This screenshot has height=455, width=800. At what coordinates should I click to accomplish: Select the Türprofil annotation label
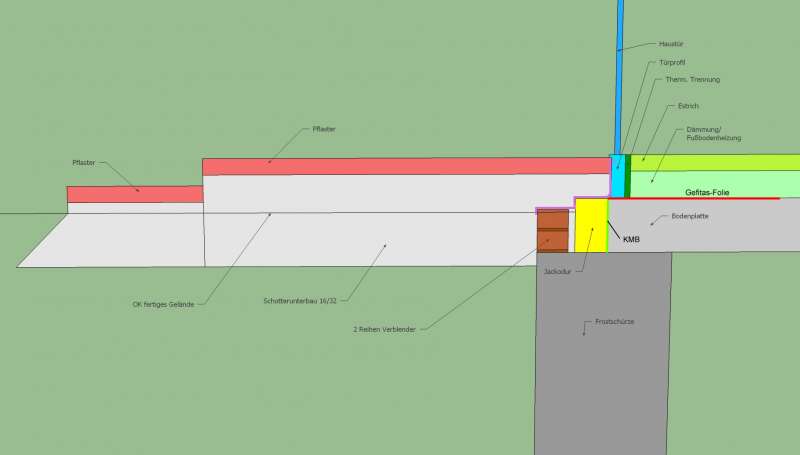672,62
